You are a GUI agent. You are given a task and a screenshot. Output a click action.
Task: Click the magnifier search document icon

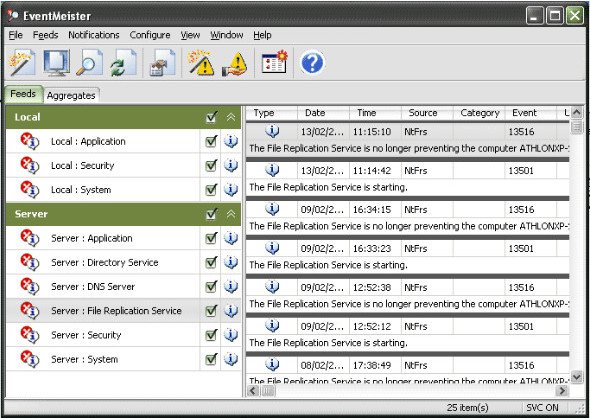coord(90,62)
